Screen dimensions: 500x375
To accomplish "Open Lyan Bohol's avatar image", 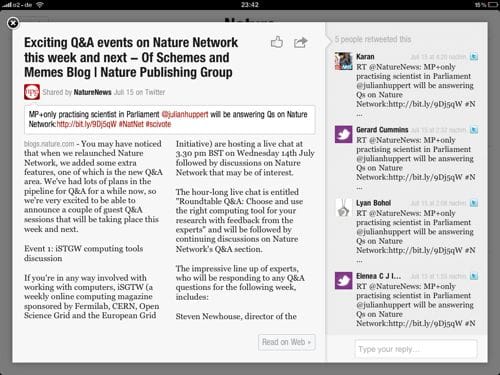I will pyautogui.click(x=343, y=207).
